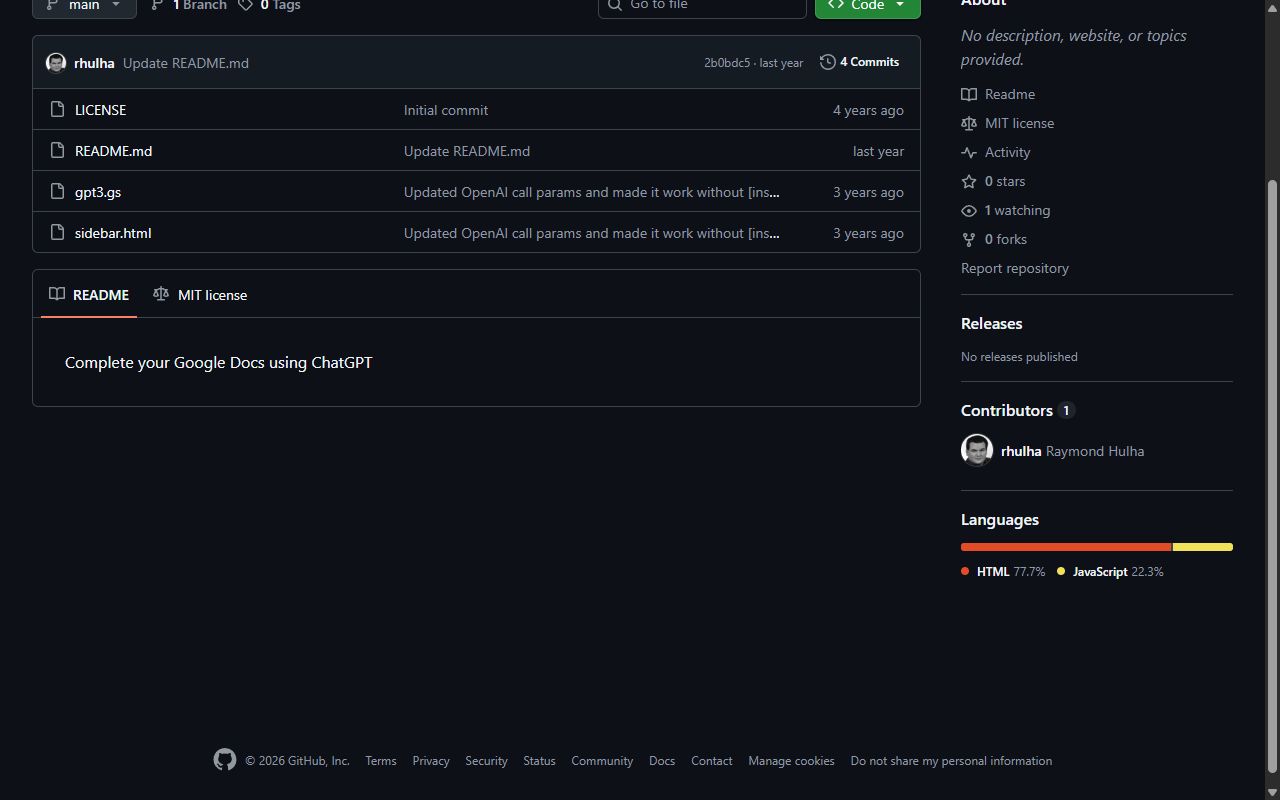1280x800 pixels.
Task: Click the file icon beside README.md
Action: tap(58, 151)
